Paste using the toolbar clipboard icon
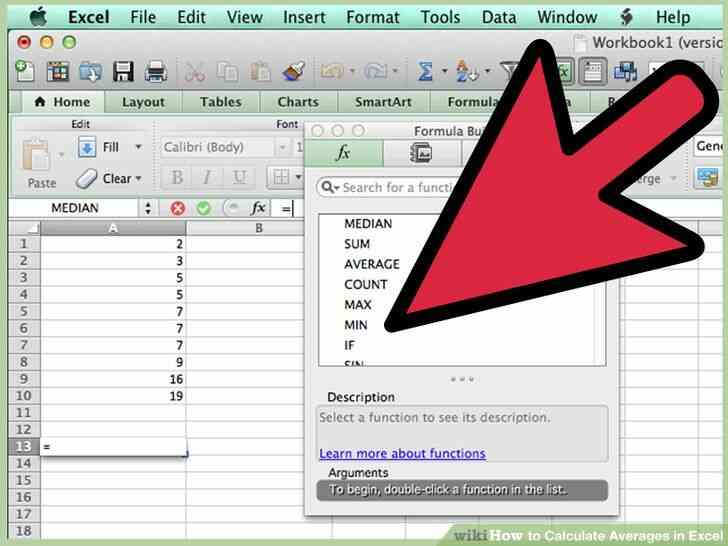Screen dimensions: 728x546 pyautogui.click(x=260, y=72)
